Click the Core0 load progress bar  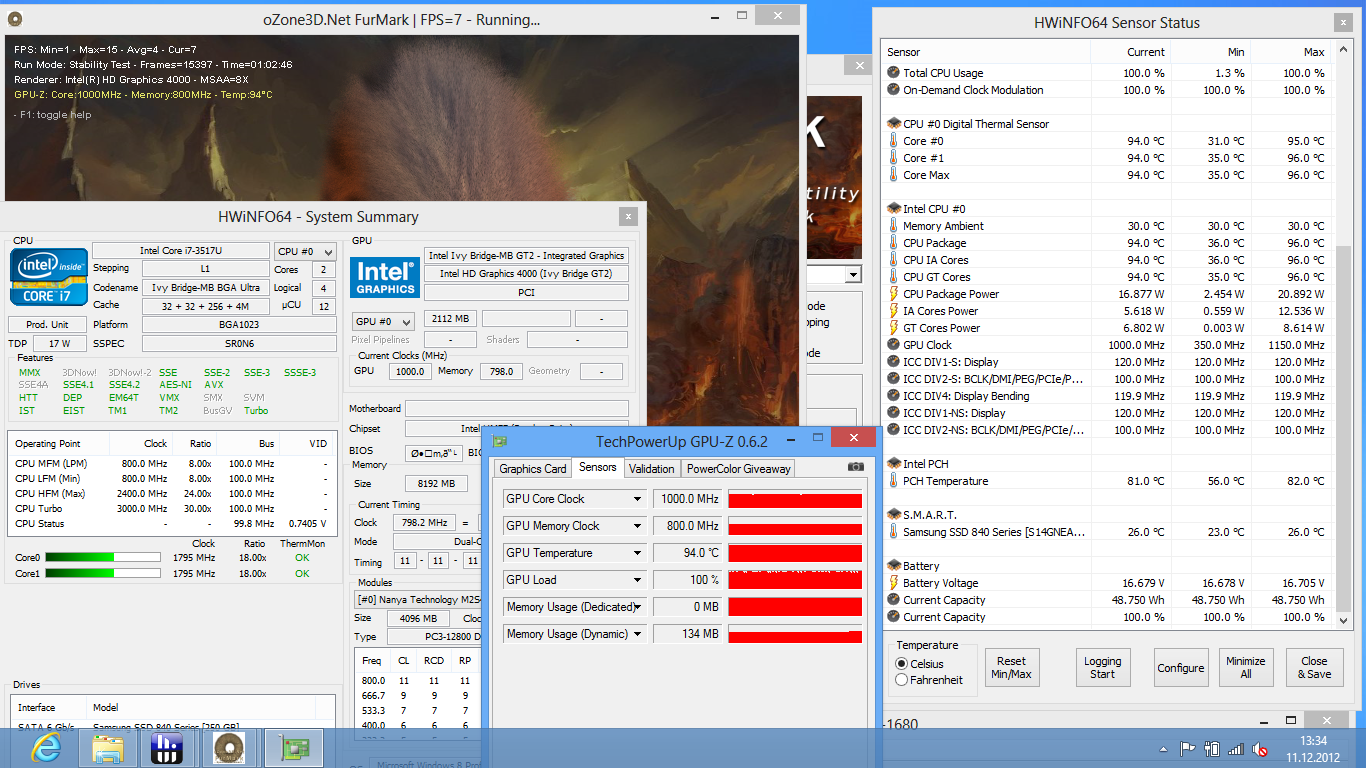pos(103,558)
